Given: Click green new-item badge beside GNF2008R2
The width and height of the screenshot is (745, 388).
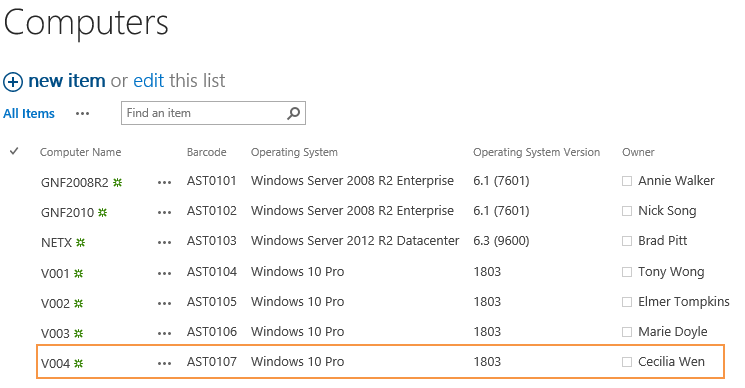Looking at the screenshot, I should click(x=117, y=182).
